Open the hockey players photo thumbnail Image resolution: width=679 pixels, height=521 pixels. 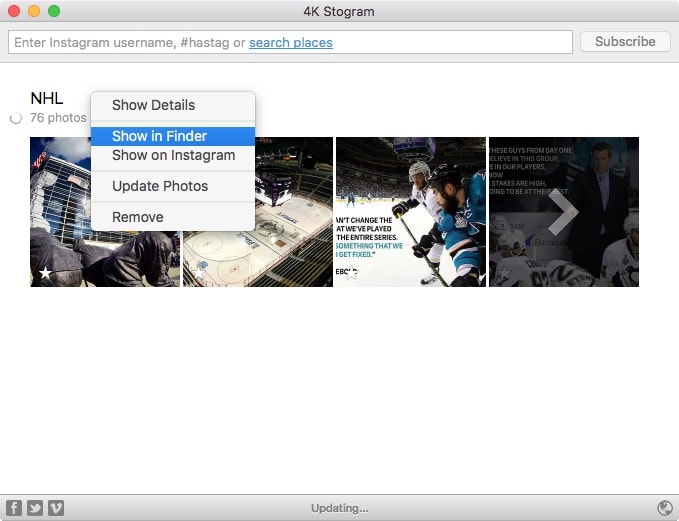(410, 212)
